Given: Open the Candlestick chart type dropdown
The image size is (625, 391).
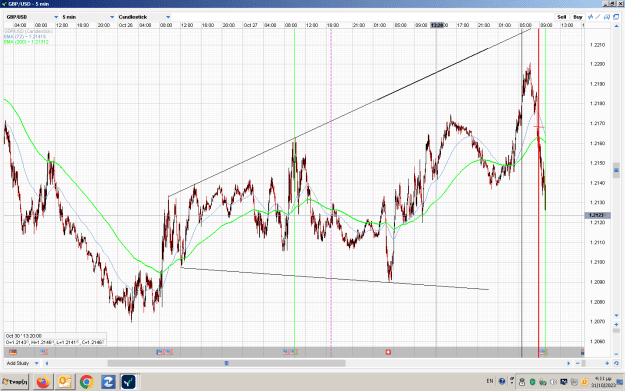Looking at the screenshot, I should 144,17.
